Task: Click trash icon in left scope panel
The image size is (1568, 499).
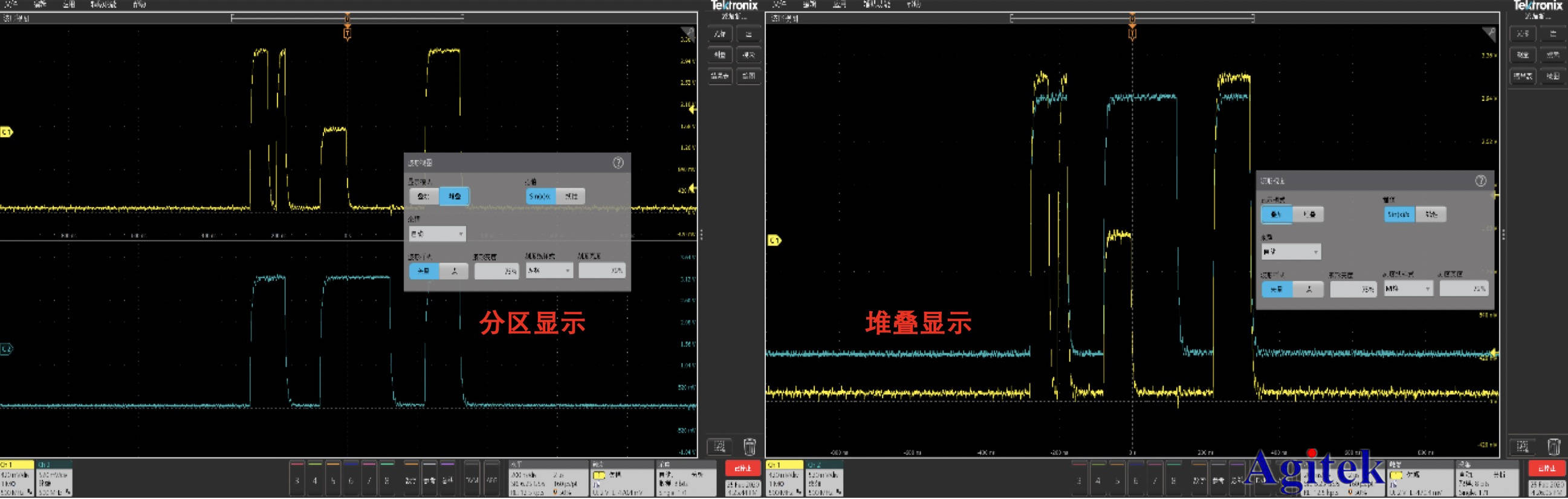Action: [x=750, y=447]
